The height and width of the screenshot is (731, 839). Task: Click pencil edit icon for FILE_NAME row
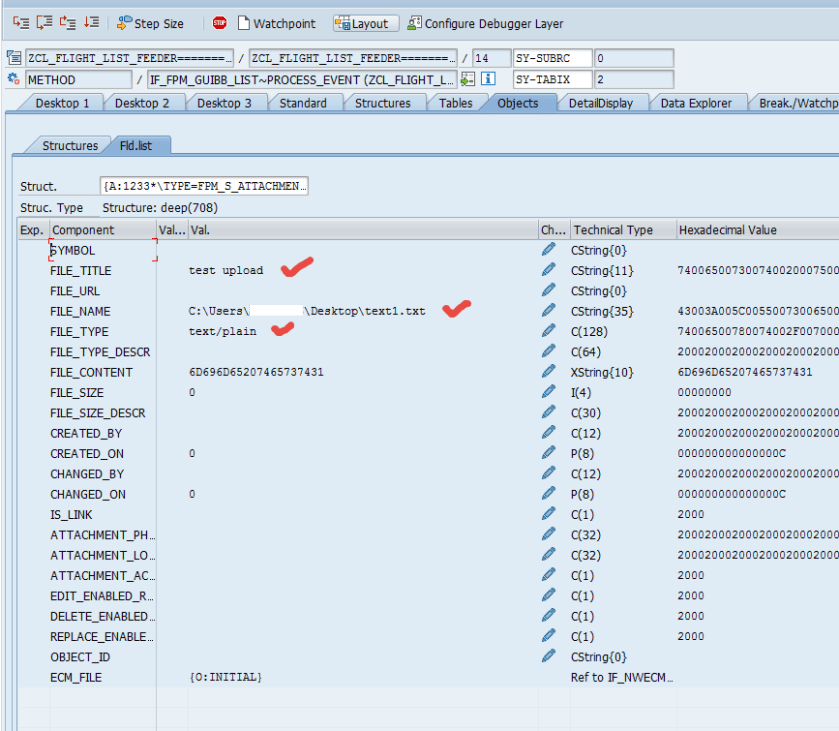(x=548, y=311)
